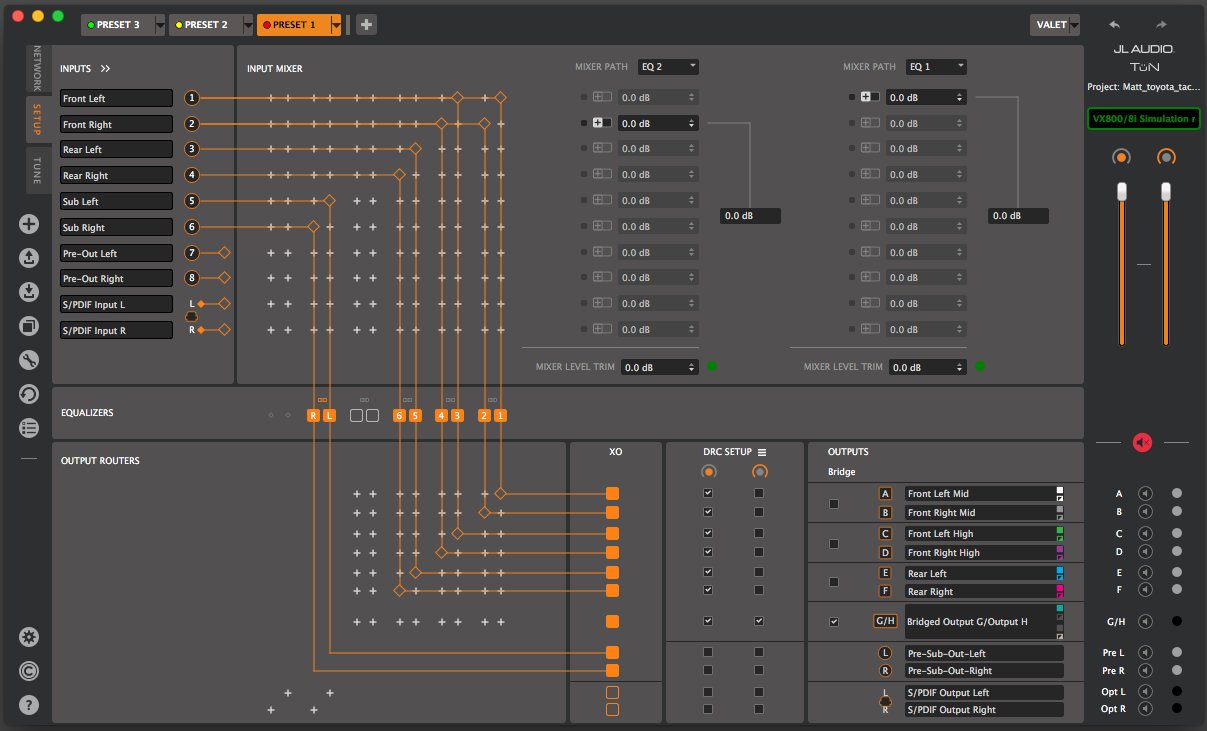
Task: Switch to the Tune tab
Action: 38,168
